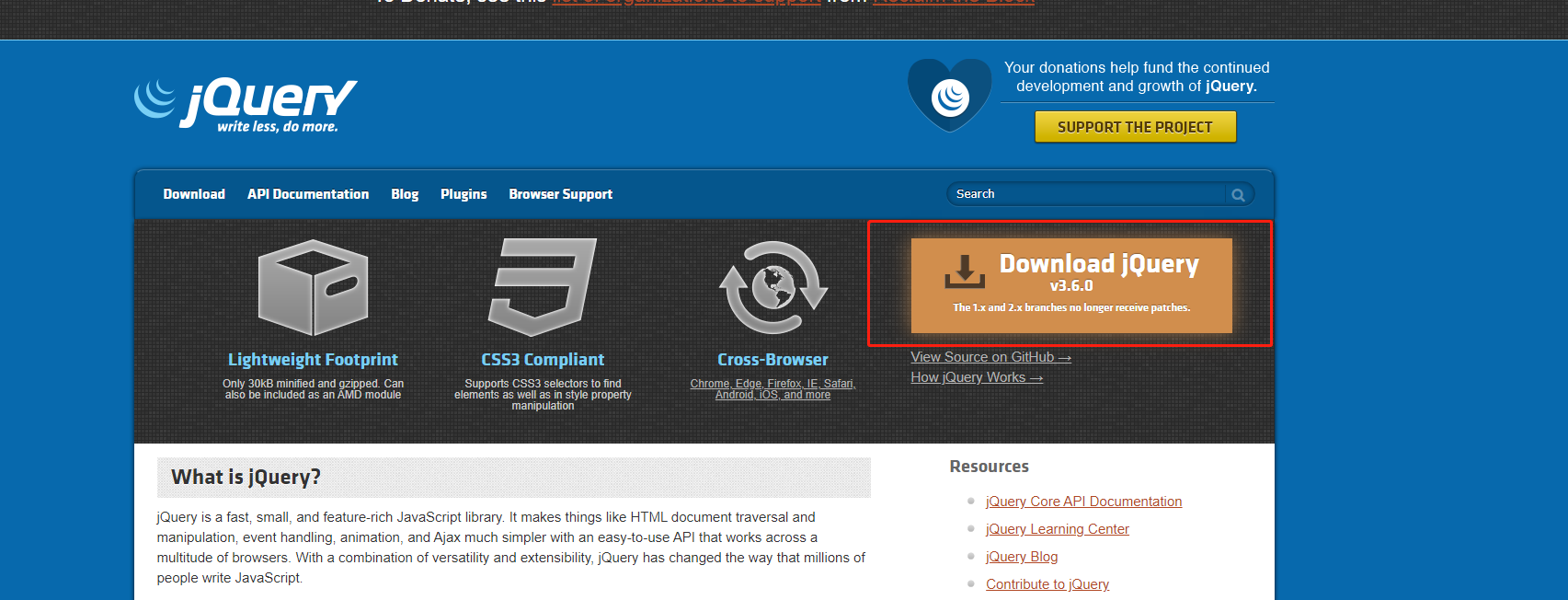1568x600 pixels.
Task: Focus the Search input field
Action: 1088,194
